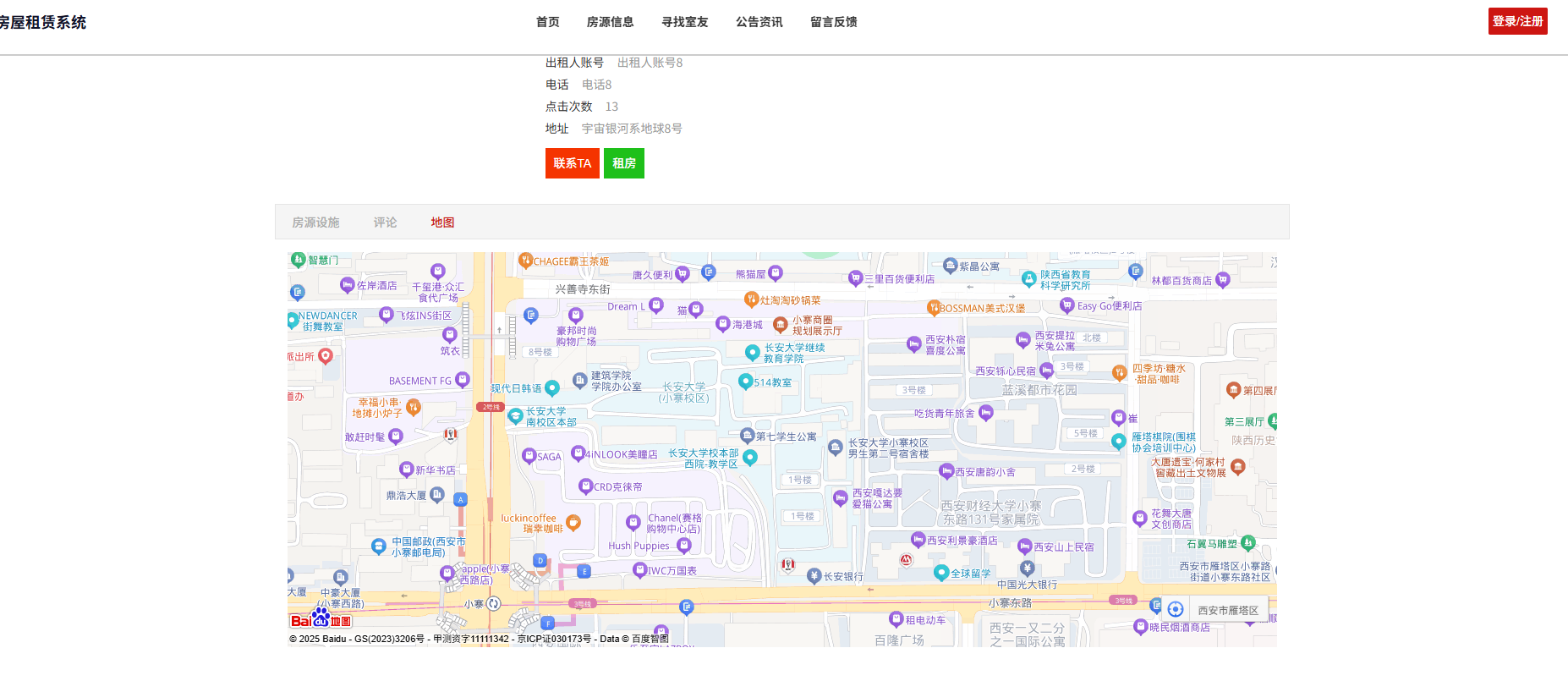Screen dimensions: 1568x692
Task: Click the 西安市雁塔区 location label
Action: (x=1227, y=611)
